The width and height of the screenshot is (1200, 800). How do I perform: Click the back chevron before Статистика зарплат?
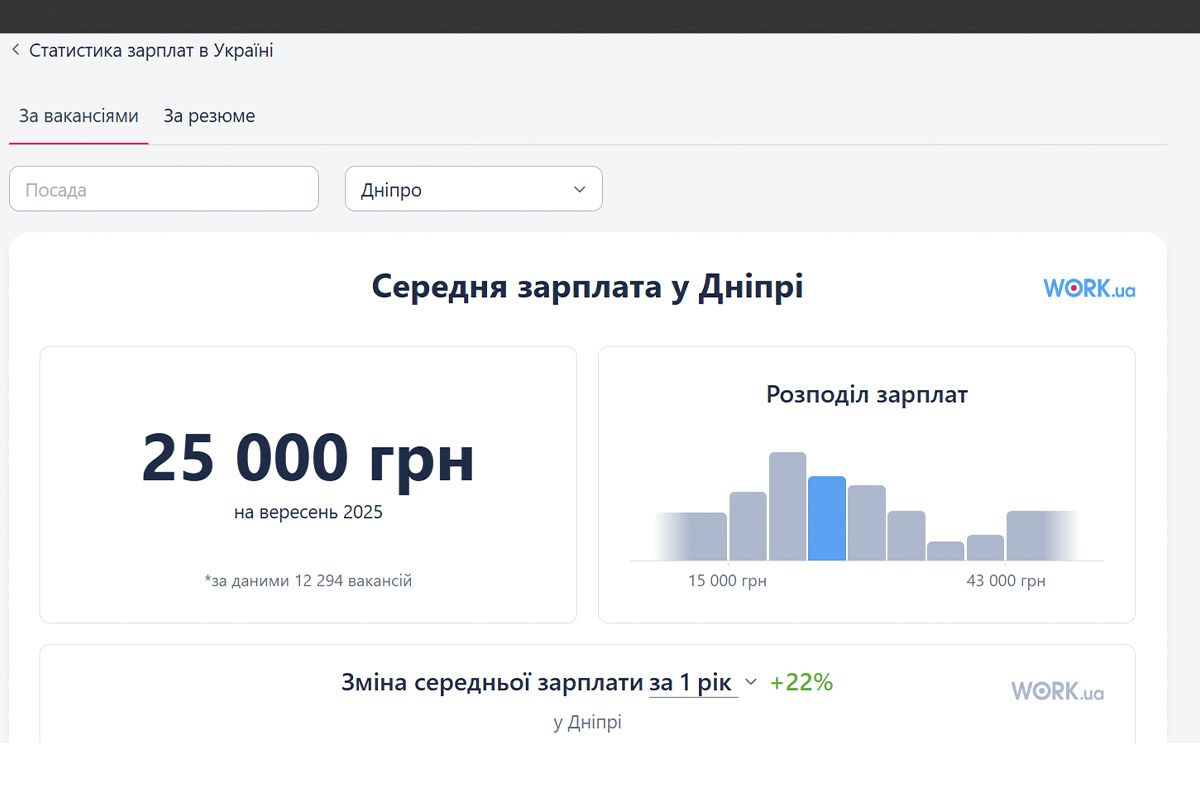coord(16,50)
